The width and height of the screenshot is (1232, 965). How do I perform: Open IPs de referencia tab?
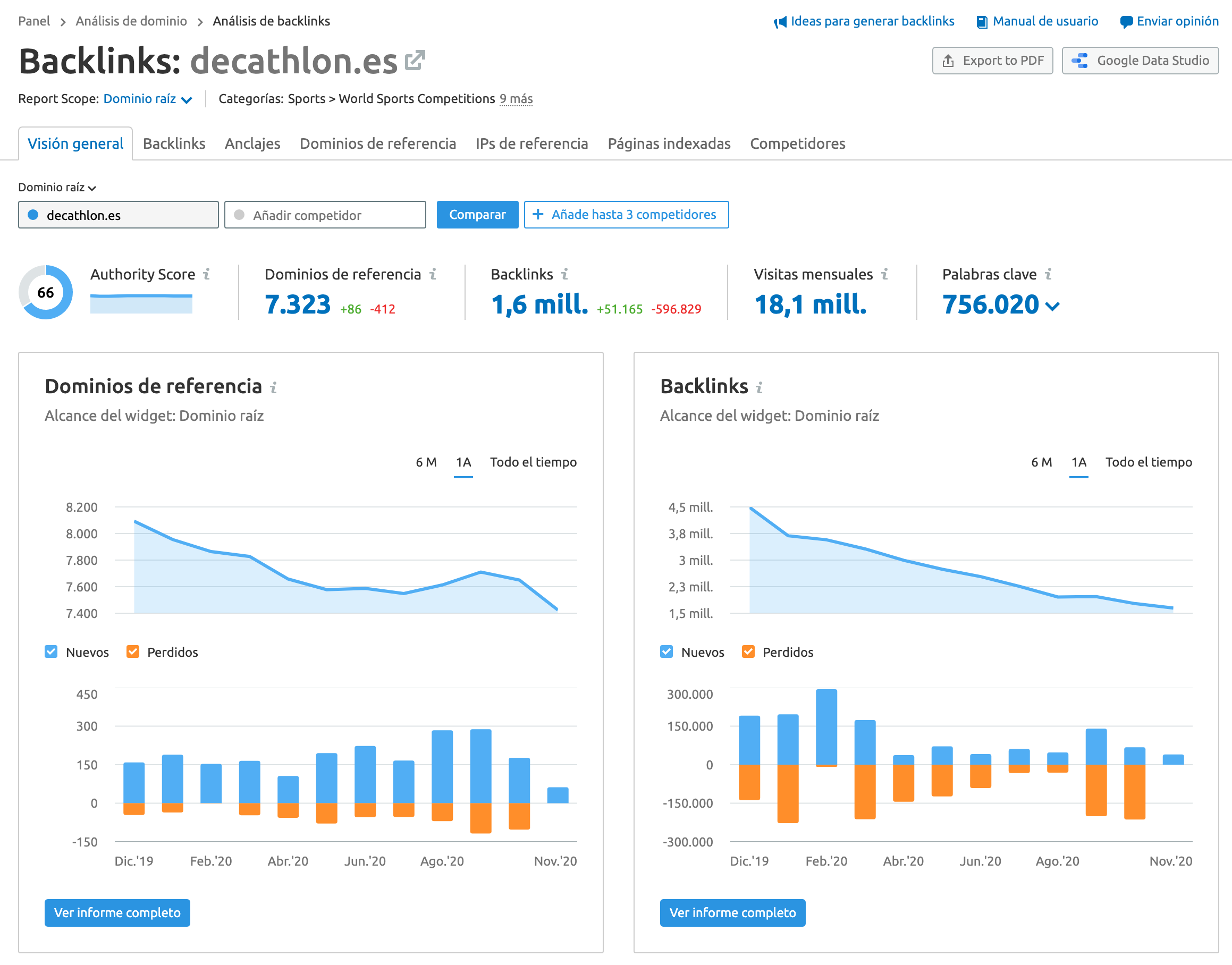[532, 143]
